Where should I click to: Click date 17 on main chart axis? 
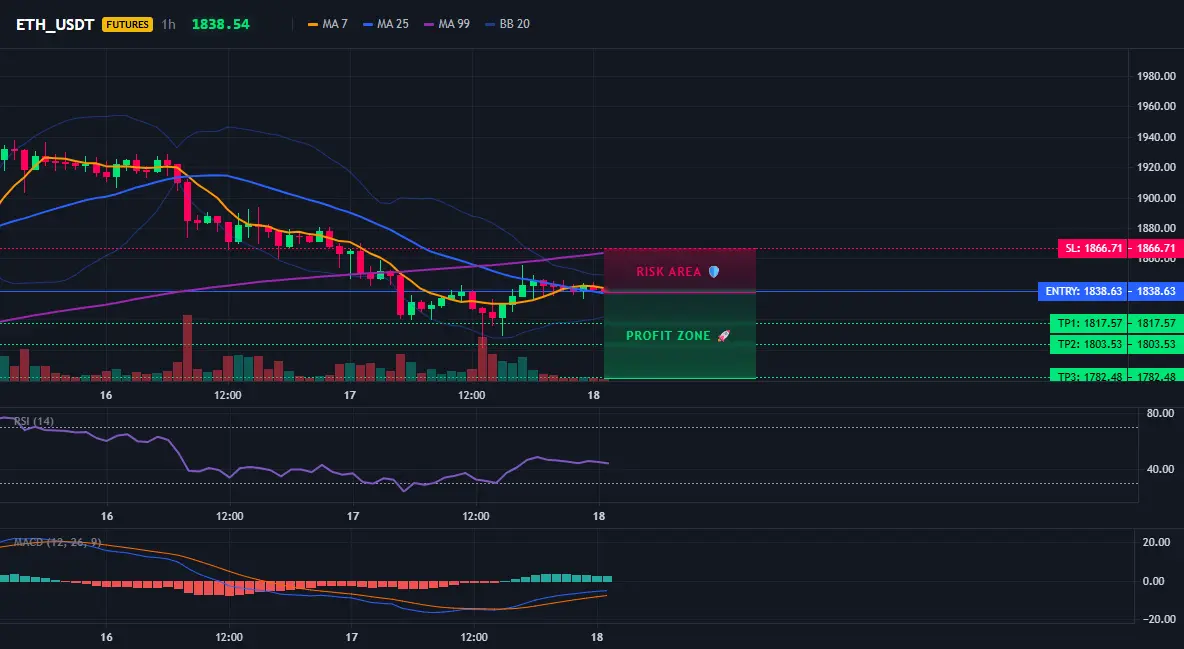[350, 395]
